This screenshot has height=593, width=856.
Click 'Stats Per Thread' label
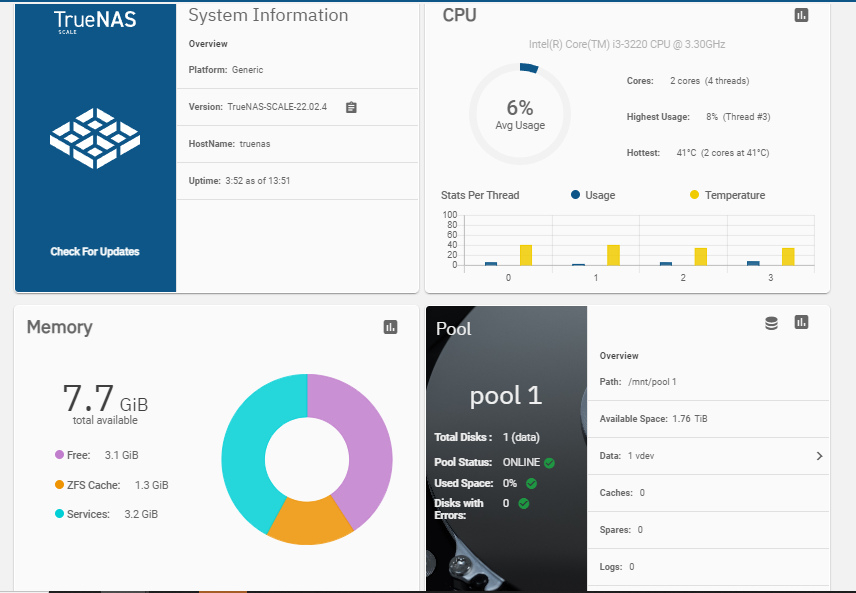[x=480, y=195]
